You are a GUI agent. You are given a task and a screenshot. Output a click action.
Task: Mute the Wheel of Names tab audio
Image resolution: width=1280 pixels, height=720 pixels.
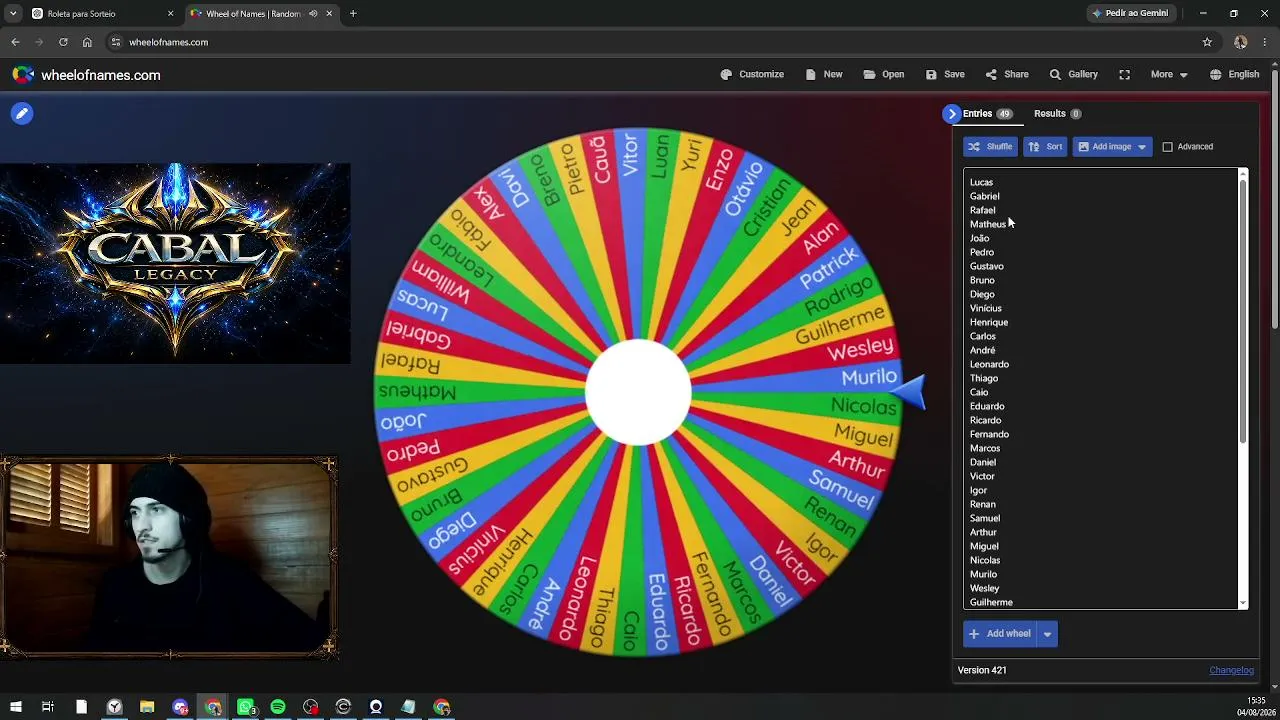pyautogui.click(x=313, y=14)
